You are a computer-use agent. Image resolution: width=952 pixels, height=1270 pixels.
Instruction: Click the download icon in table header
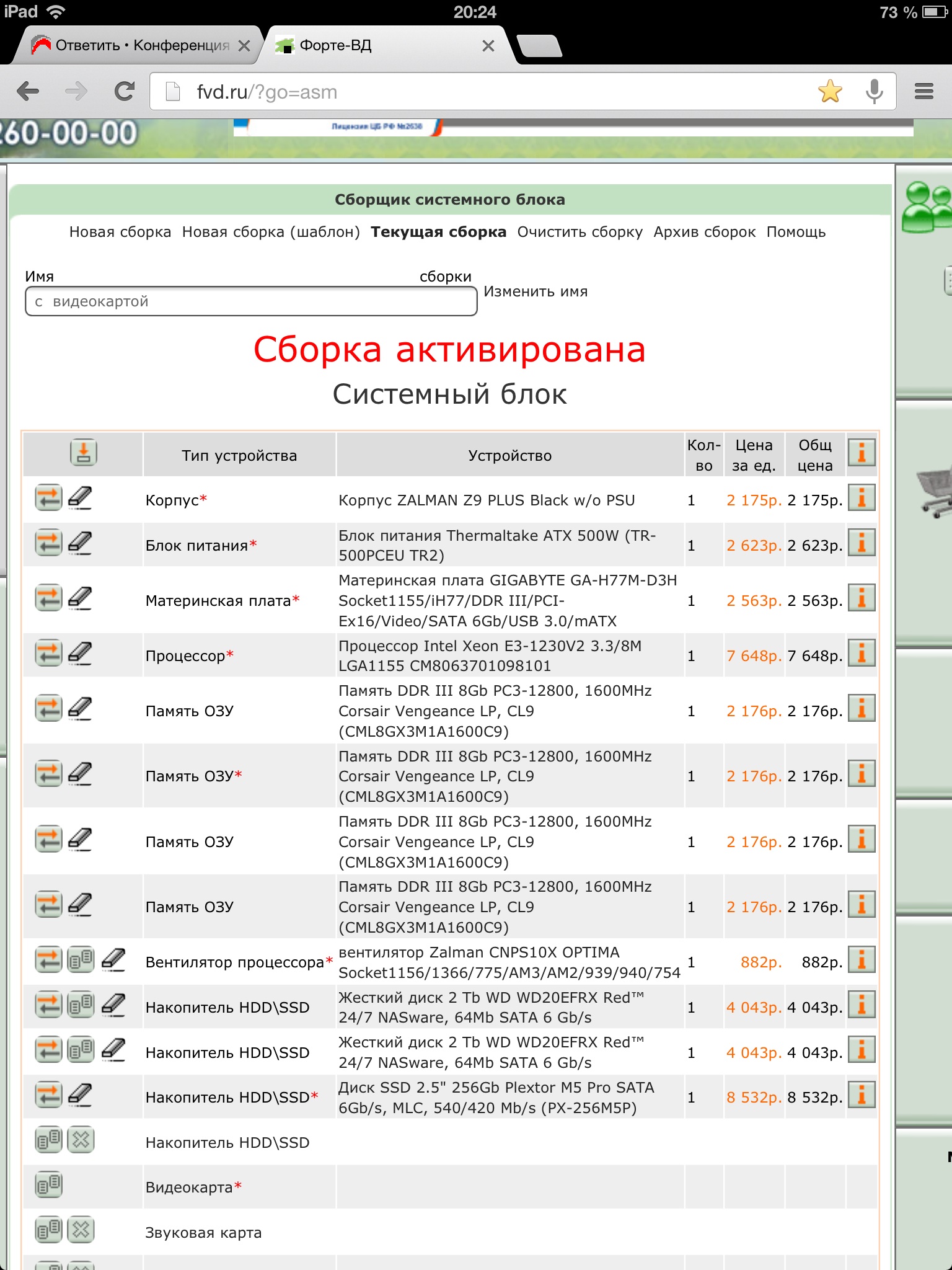(x=84, y=452)
